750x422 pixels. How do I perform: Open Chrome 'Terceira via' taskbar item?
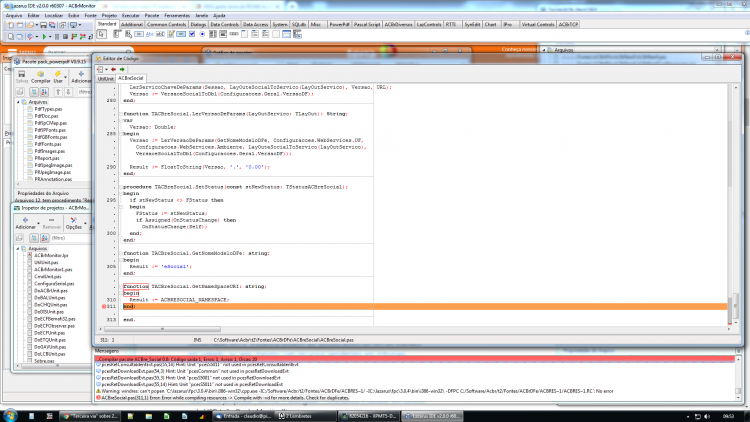click(x=89, y=416)
